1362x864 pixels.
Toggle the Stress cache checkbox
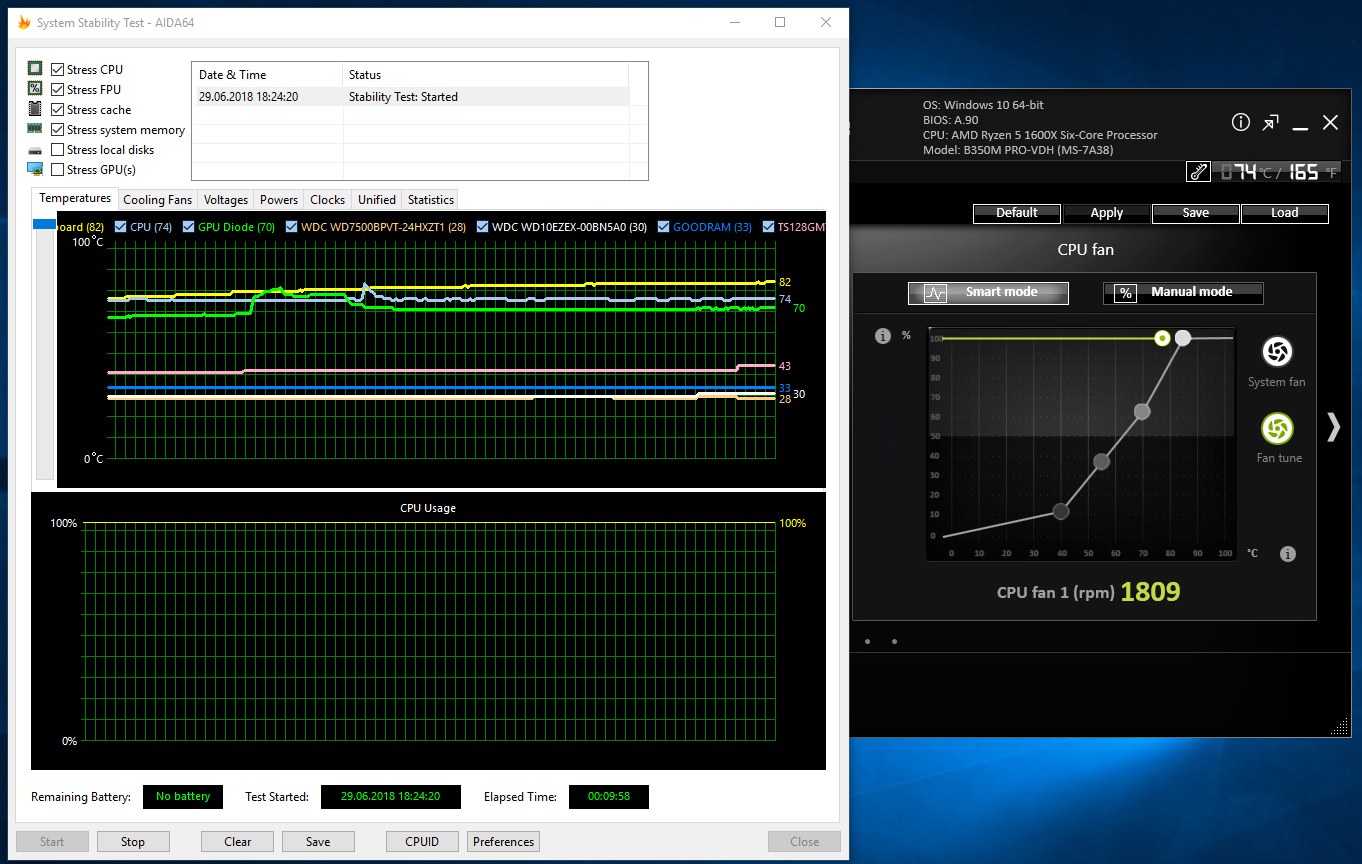[58, 110]
